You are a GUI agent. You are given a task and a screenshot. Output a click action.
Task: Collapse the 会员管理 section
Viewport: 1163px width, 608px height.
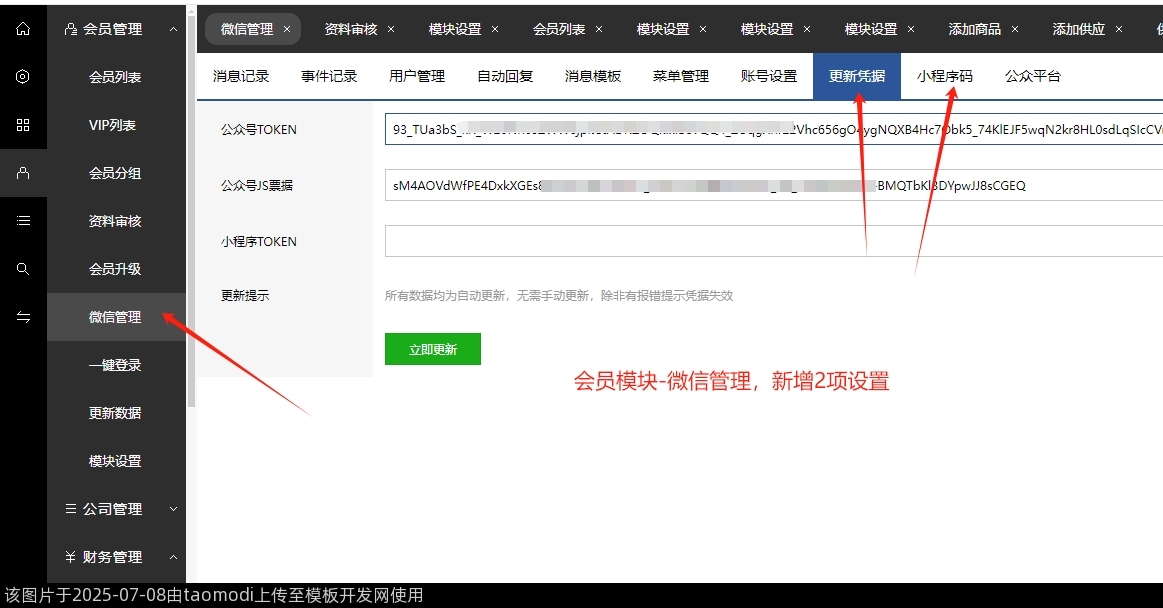pyautogui.click(x=173, y=29)
